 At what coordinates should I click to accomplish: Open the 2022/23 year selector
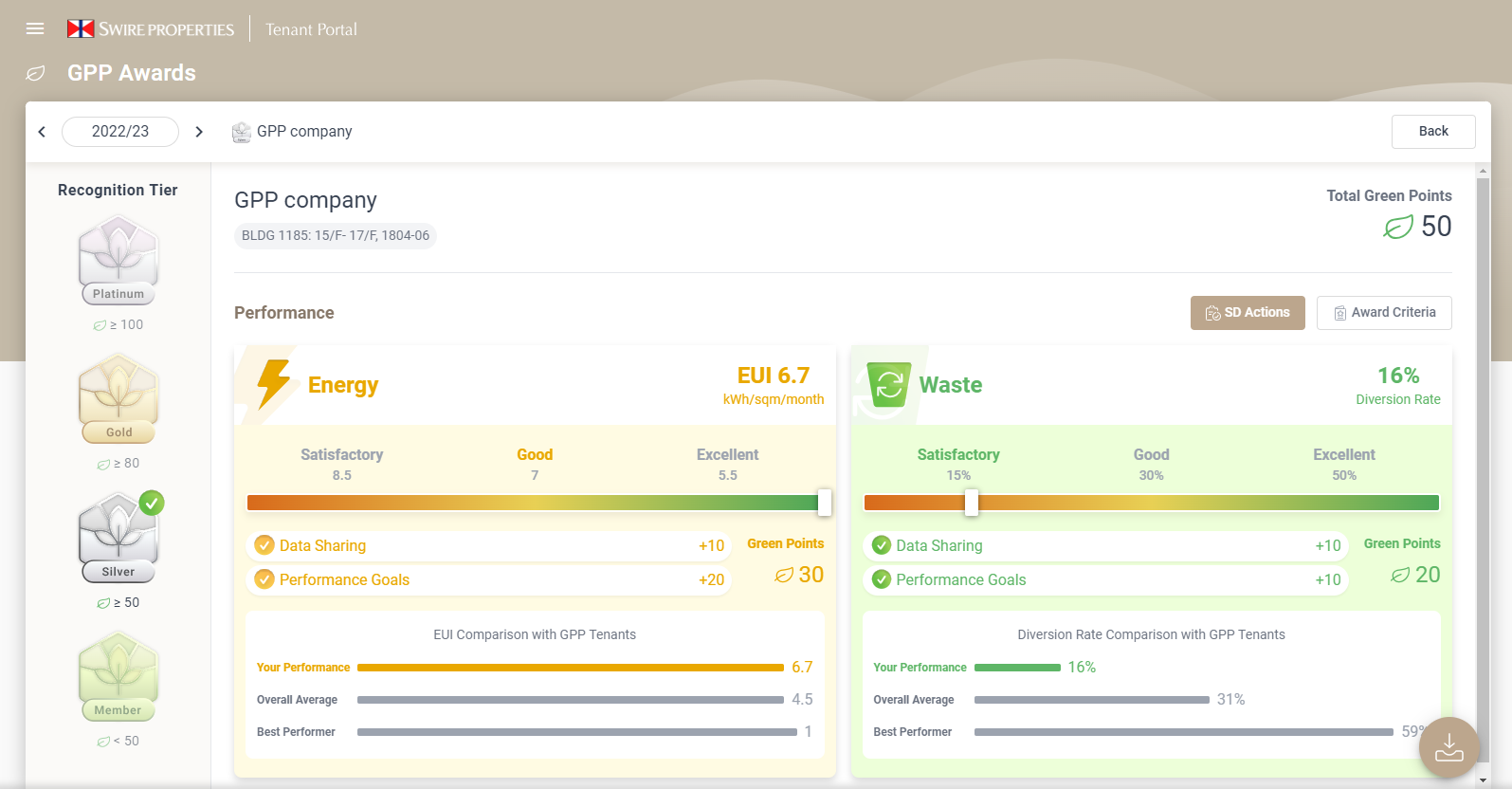coord(120,132)
